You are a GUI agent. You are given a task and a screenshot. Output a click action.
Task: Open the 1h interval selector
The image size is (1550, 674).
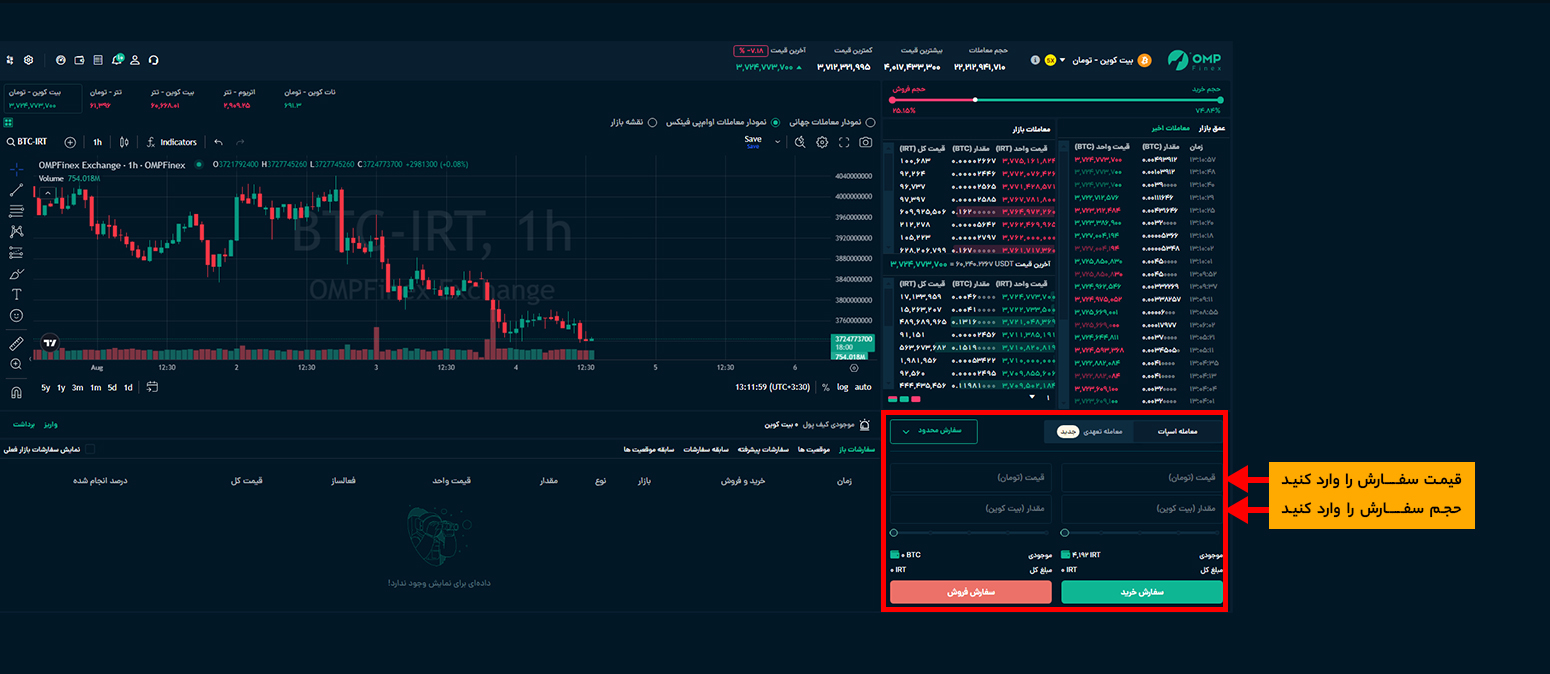[x=97, y=142]
